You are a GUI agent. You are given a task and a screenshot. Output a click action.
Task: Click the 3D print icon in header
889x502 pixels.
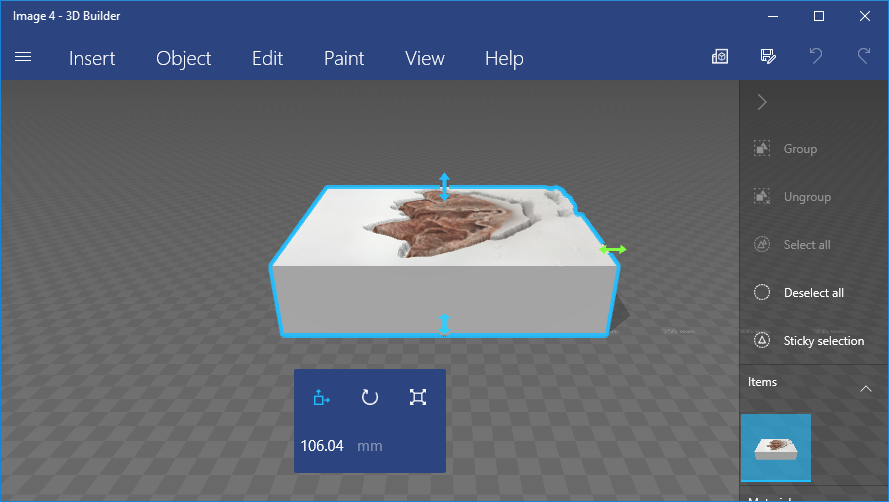(720, 57)
